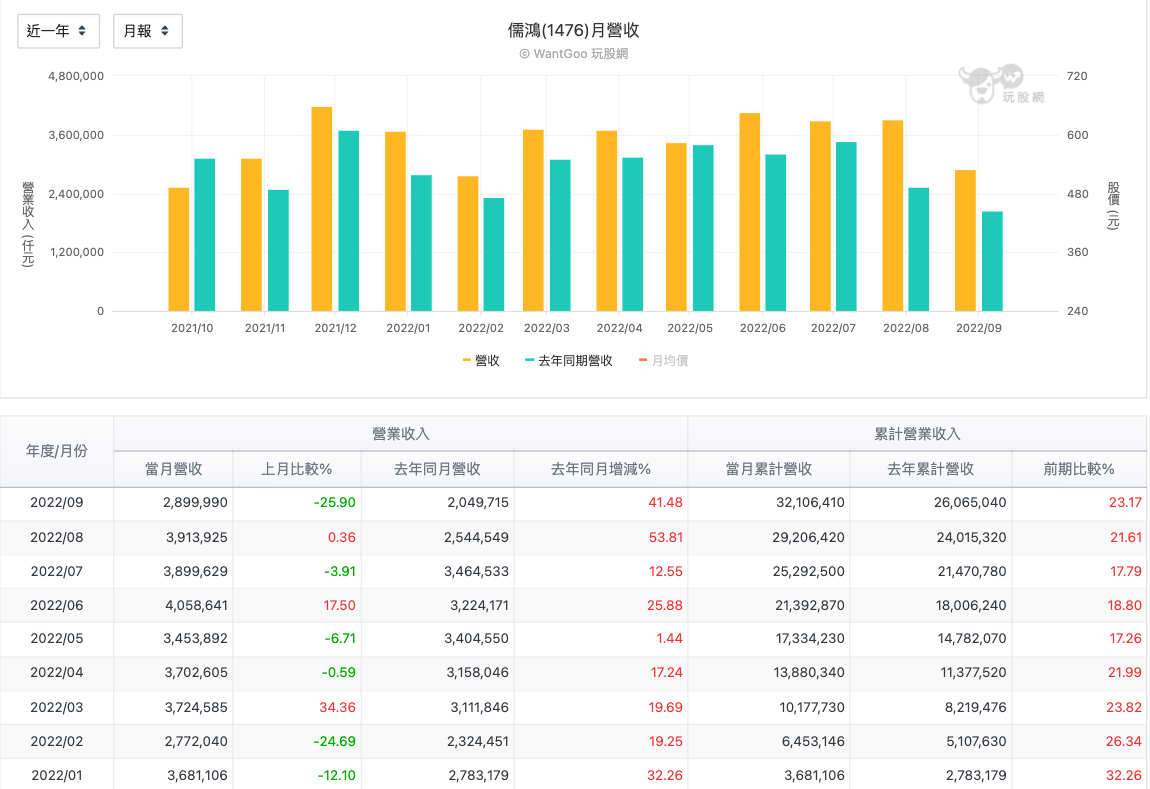Select the 2022/05 row label
Screen dimensions: 1150x789
pos(56,639)
